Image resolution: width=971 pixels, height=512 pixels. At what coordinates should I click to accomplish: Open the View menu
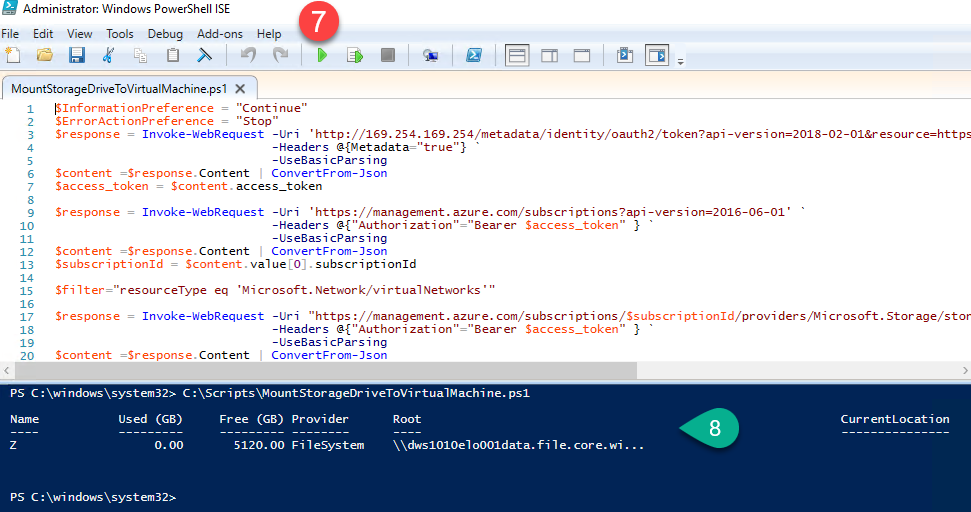tap(79, 34)
